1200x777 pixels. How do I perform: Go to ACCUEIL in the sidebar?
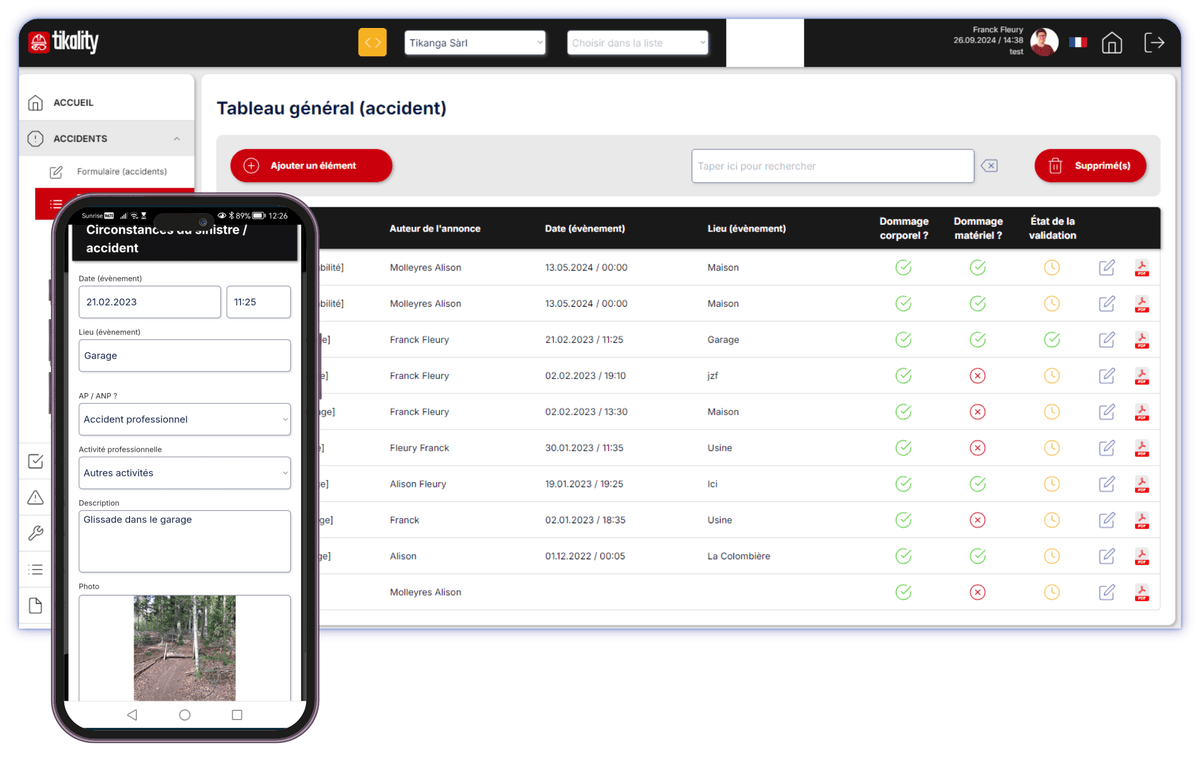pyautogui.click(x=73, y=103)
